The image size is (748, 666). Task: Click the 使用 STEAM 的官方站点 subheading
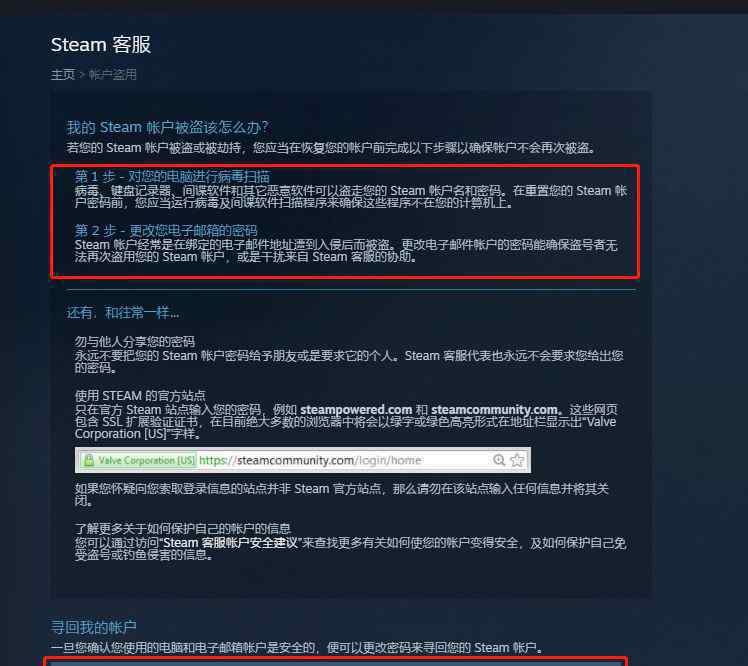click(x=140, y=395)
